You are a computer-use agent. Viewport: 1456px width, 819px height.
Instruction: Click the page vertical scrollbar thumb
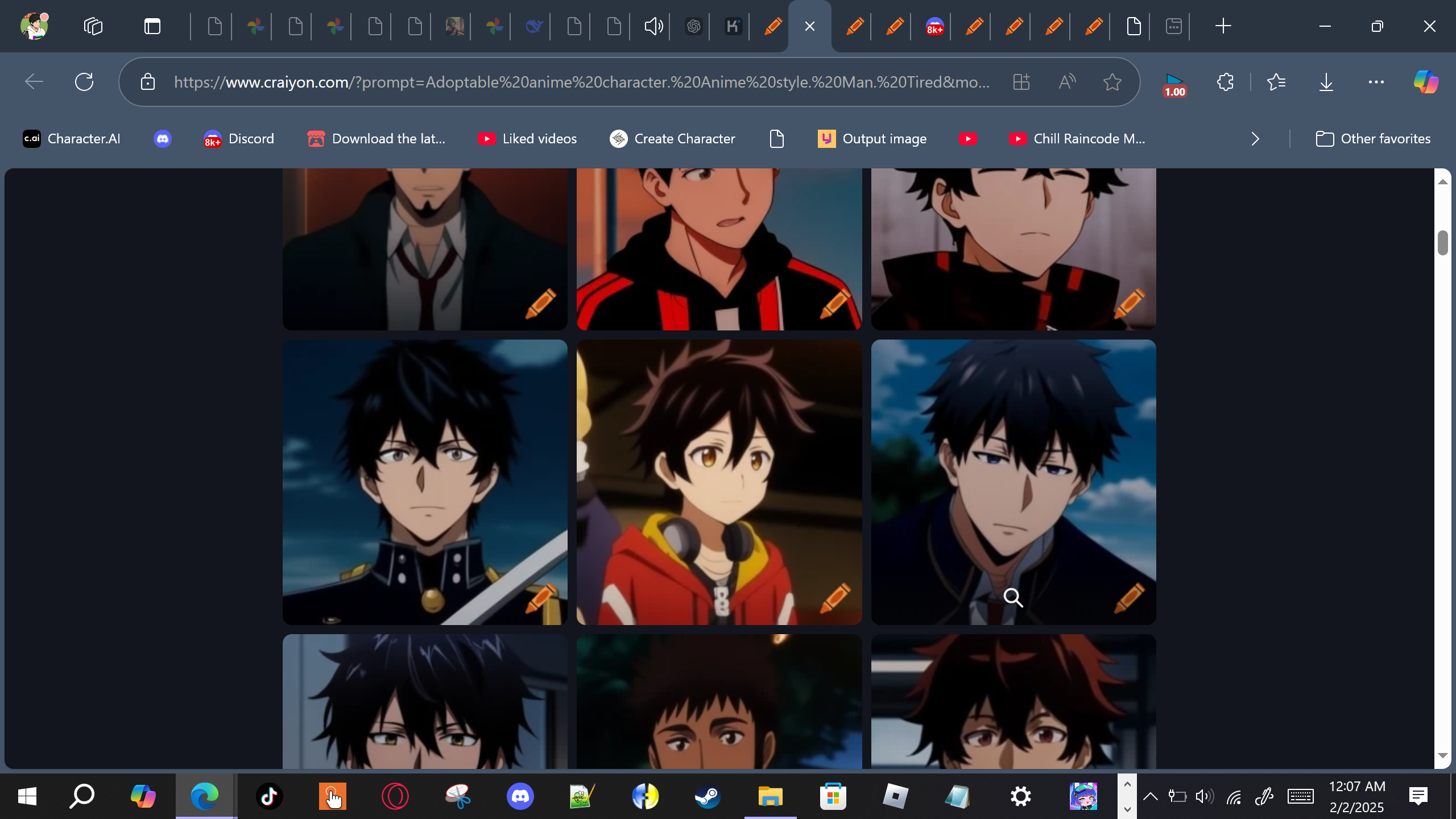click(1442, 243)
